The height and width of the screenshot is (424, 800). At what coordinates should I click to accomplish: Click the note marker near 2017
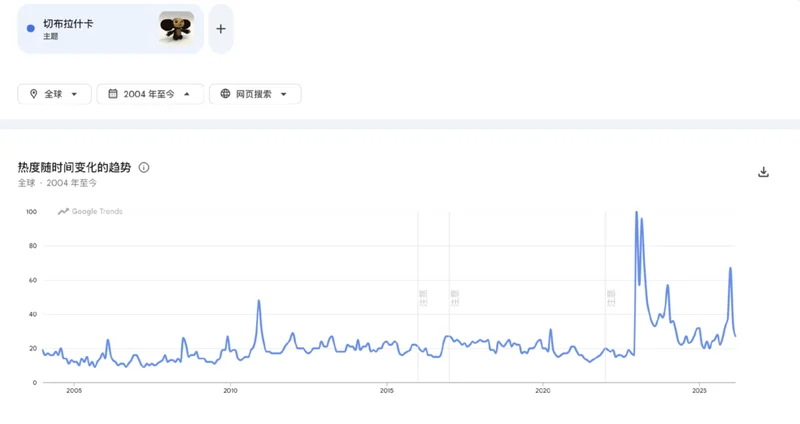[454, 297]
